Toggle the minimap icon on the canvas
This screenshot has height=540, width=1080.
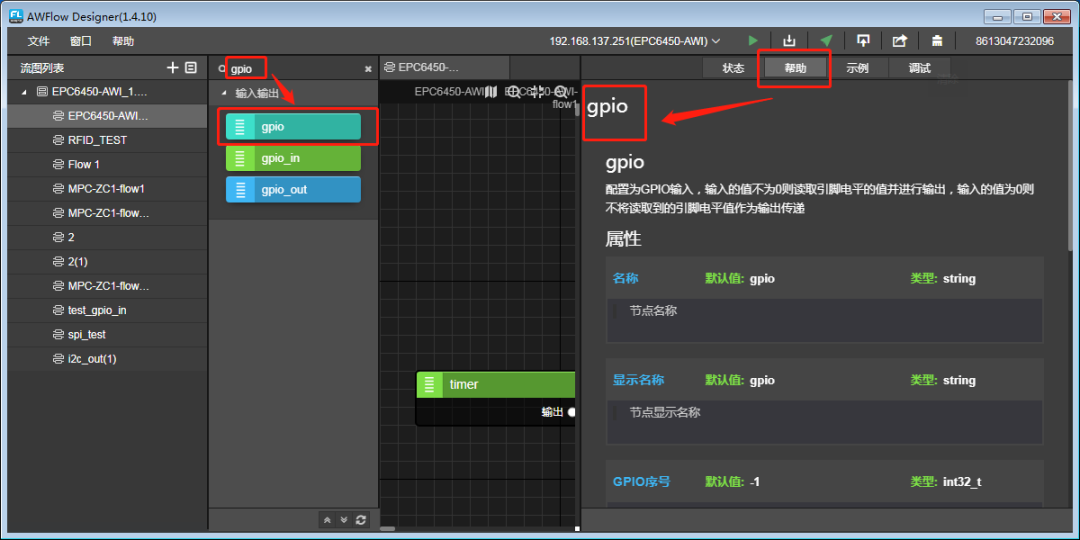tap(491, 92)
